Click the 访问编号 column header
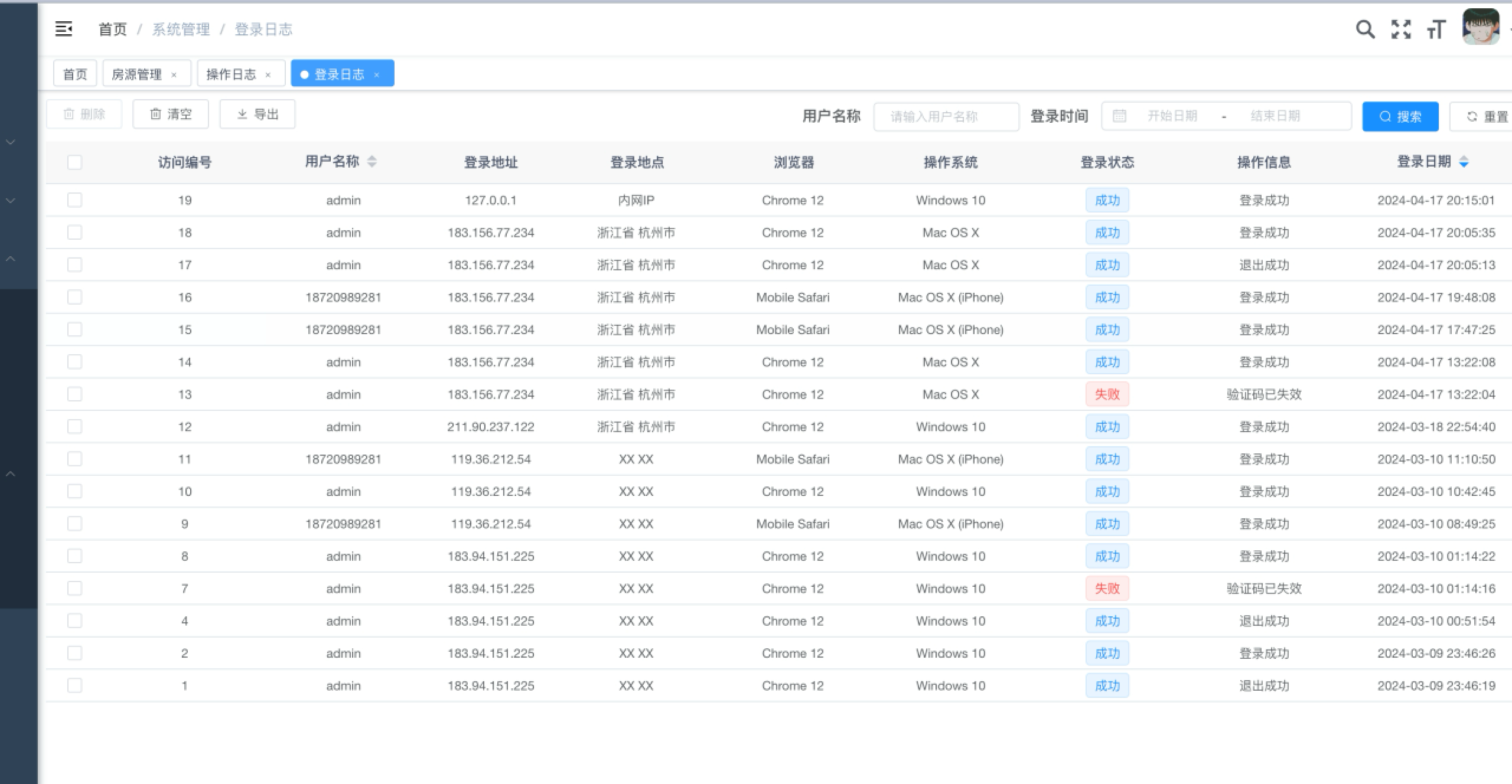The height and width of the screenshot is (784, 1512). [185, 162]
